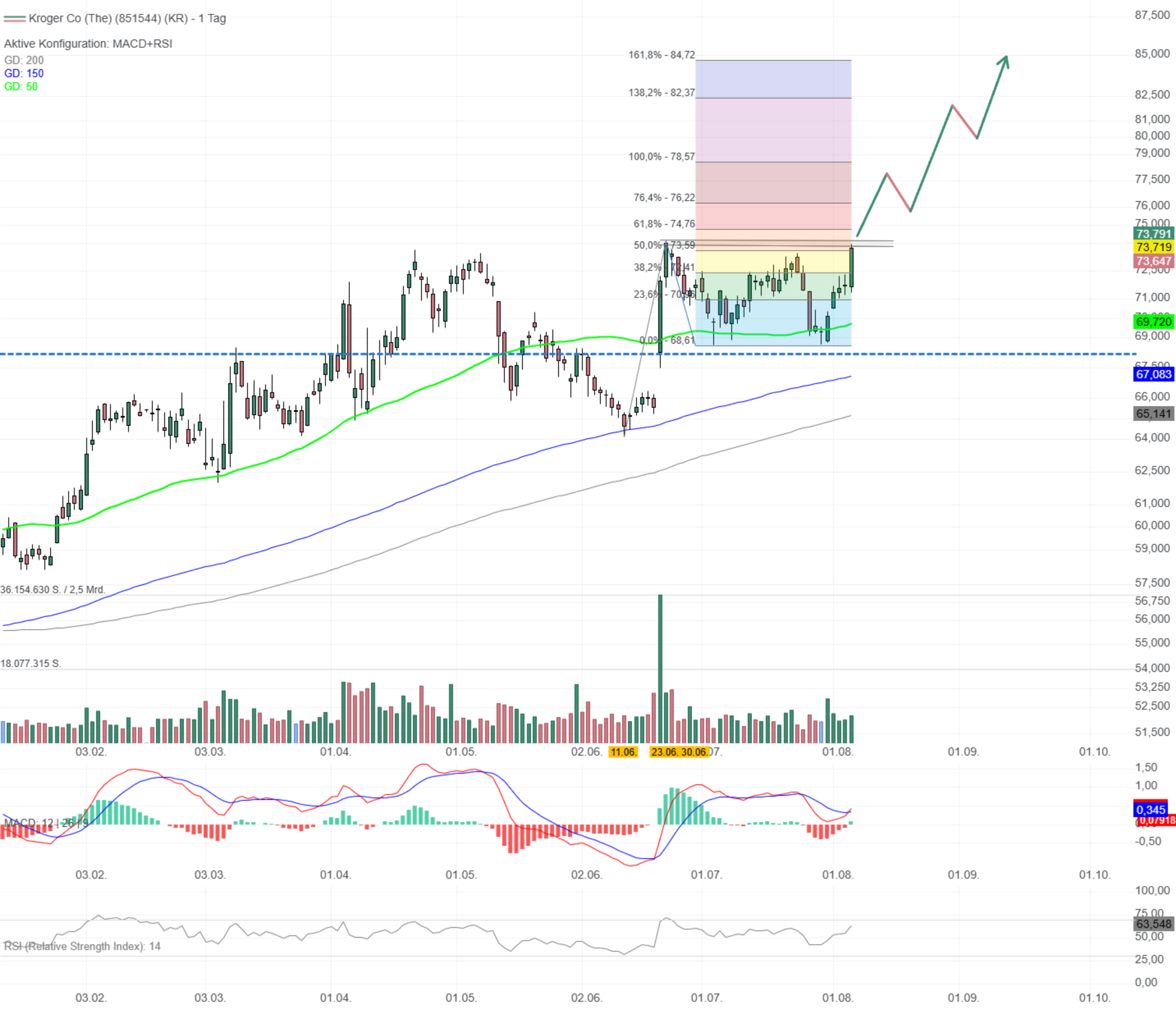Image resolution: width=1176 pixels, height=1009 pixels.
Task: Select the blue GD 150 value tag 67,083
Action: tap(1154, 374)
